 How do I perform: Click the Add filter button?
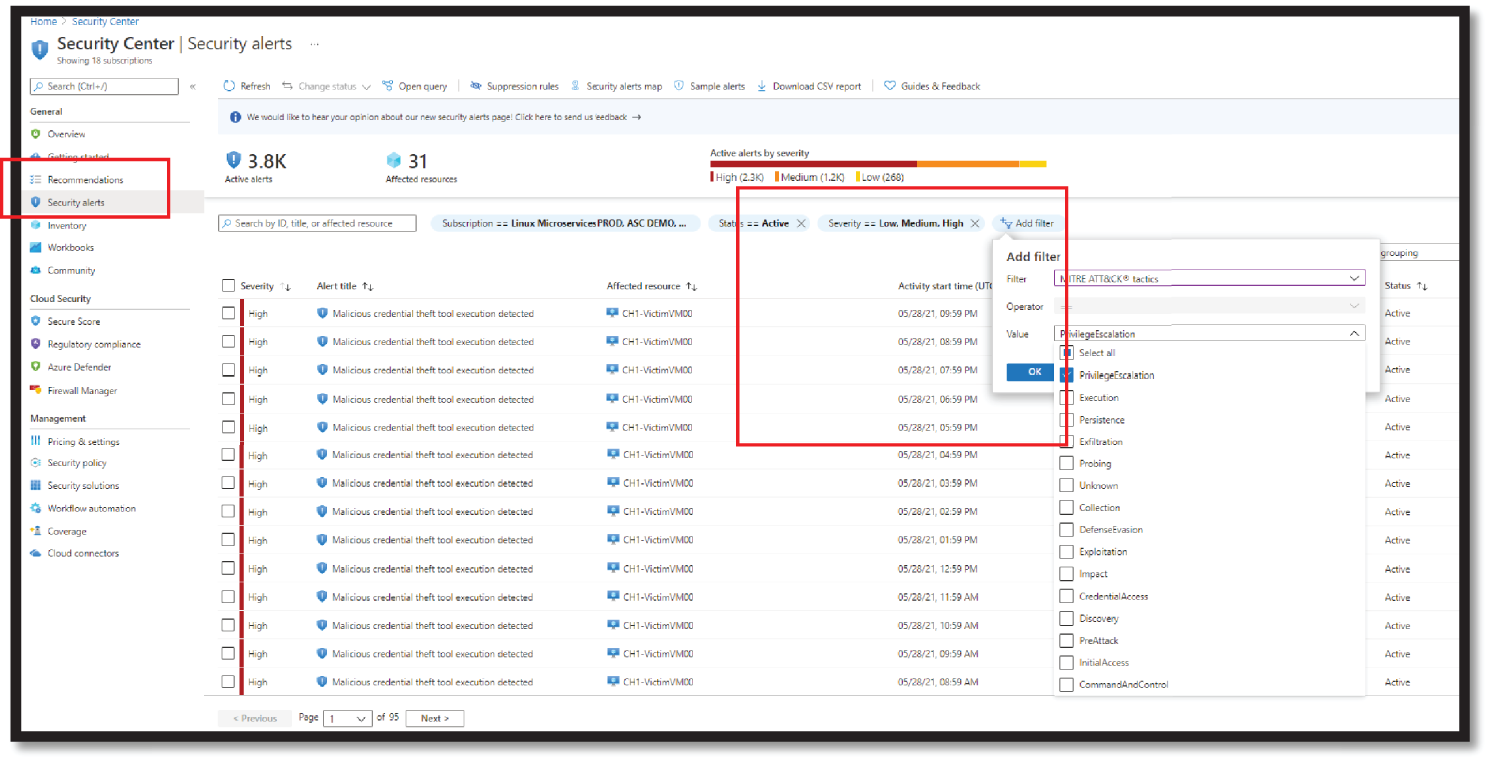pyautogui.click(x=1027, y=224)
